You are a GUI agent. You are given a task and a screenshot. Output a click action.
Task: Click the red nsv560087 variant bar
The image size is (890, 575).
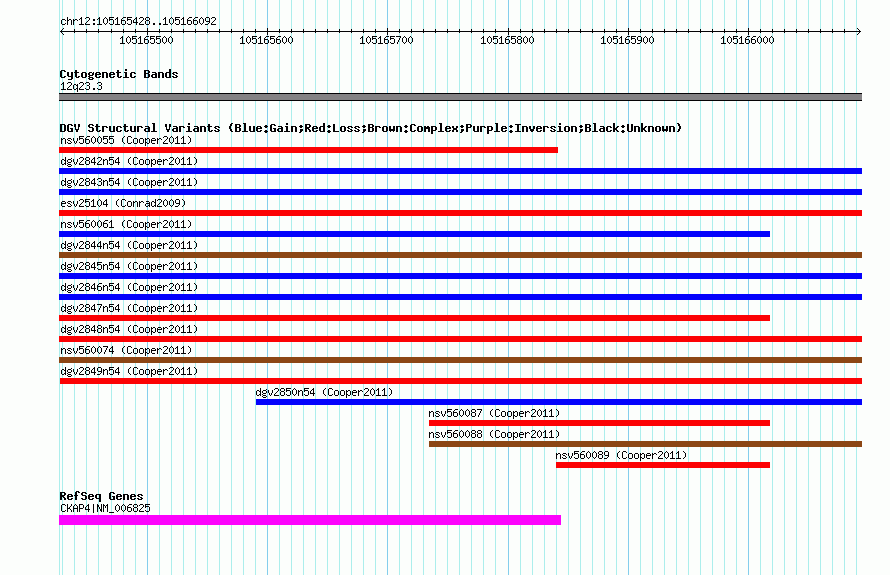(599, 423)
